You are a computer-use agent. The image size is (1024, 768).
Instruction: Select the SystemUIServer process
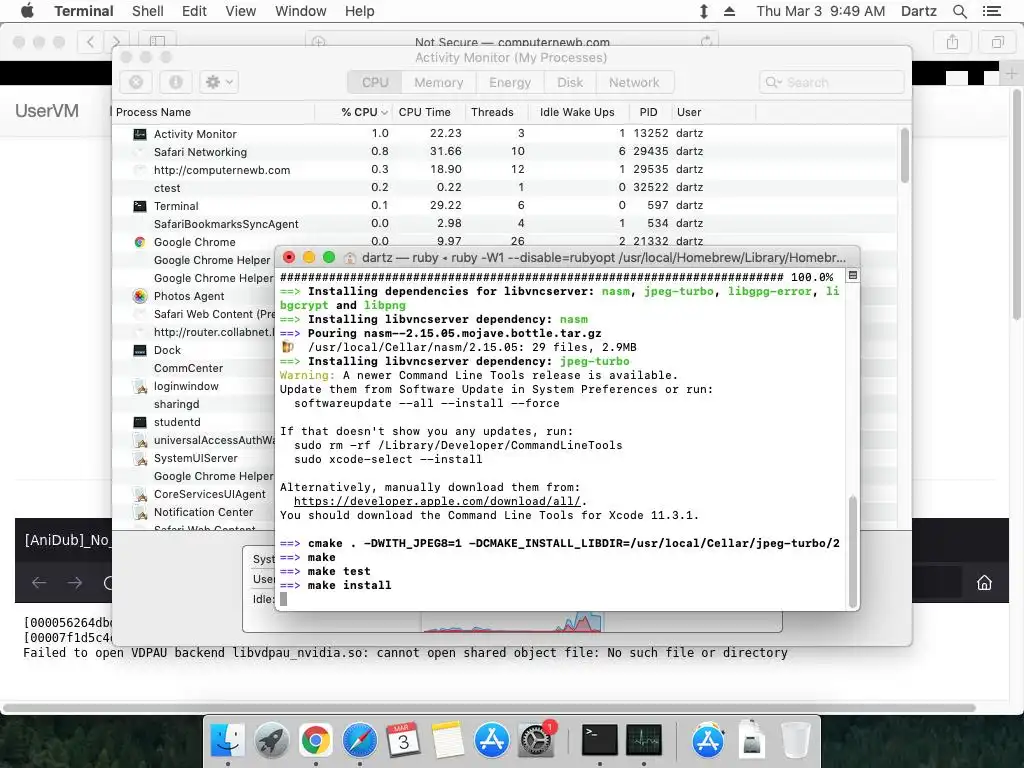click(195, 458)
